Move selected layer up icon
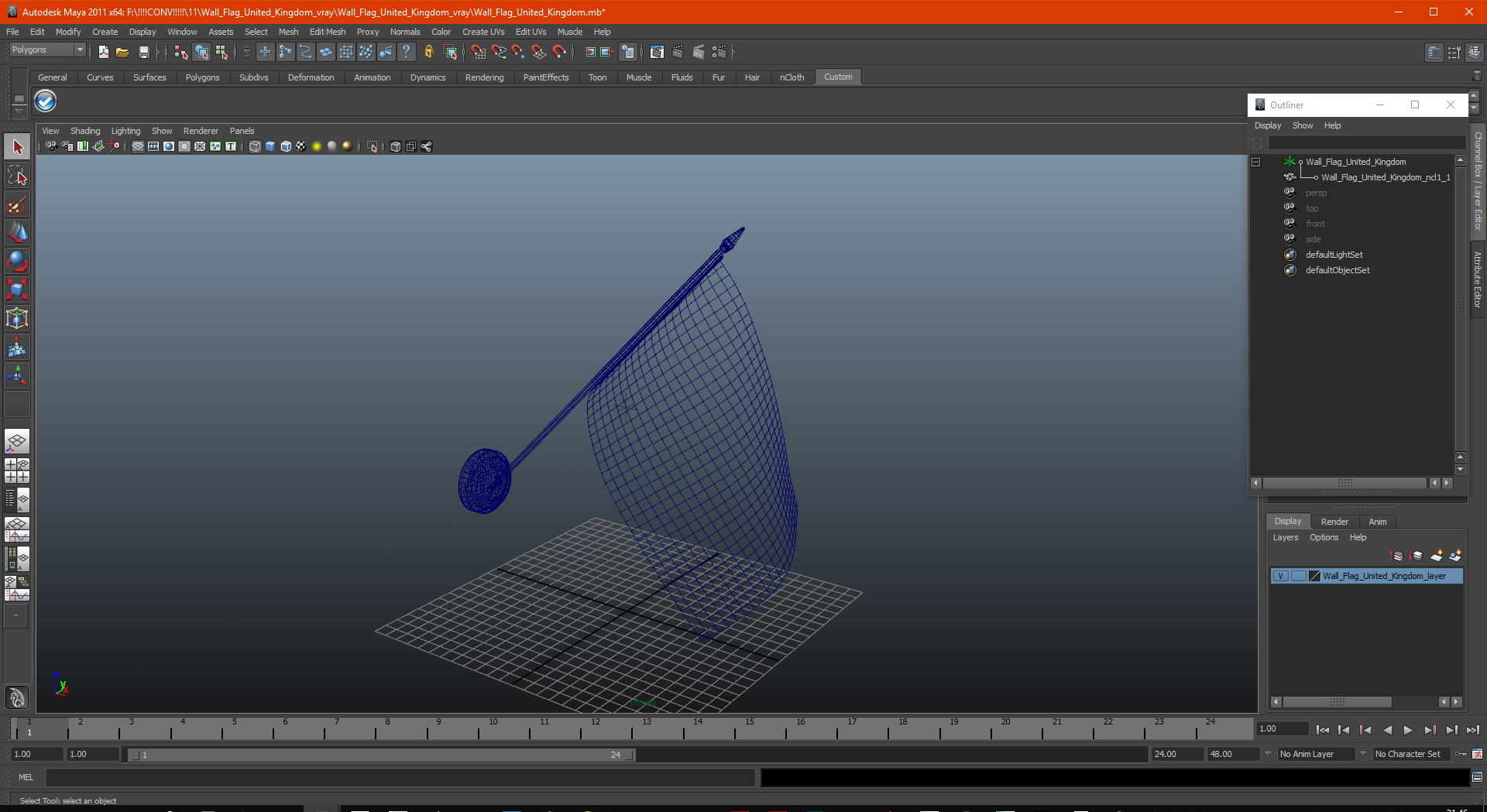 tap(1397, 556)
